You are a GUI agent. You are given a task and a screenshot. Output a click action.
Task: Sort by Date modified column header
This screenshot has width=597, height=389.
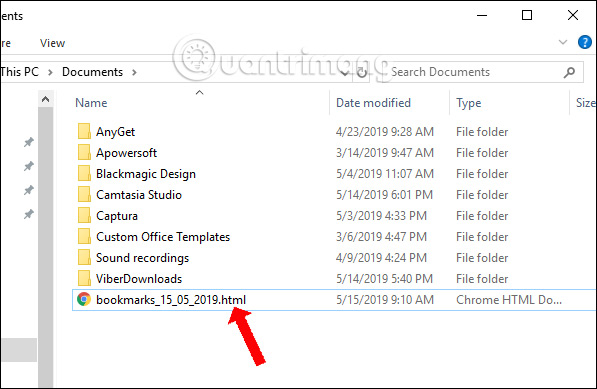pyautogui.click(x=373, y=103)
